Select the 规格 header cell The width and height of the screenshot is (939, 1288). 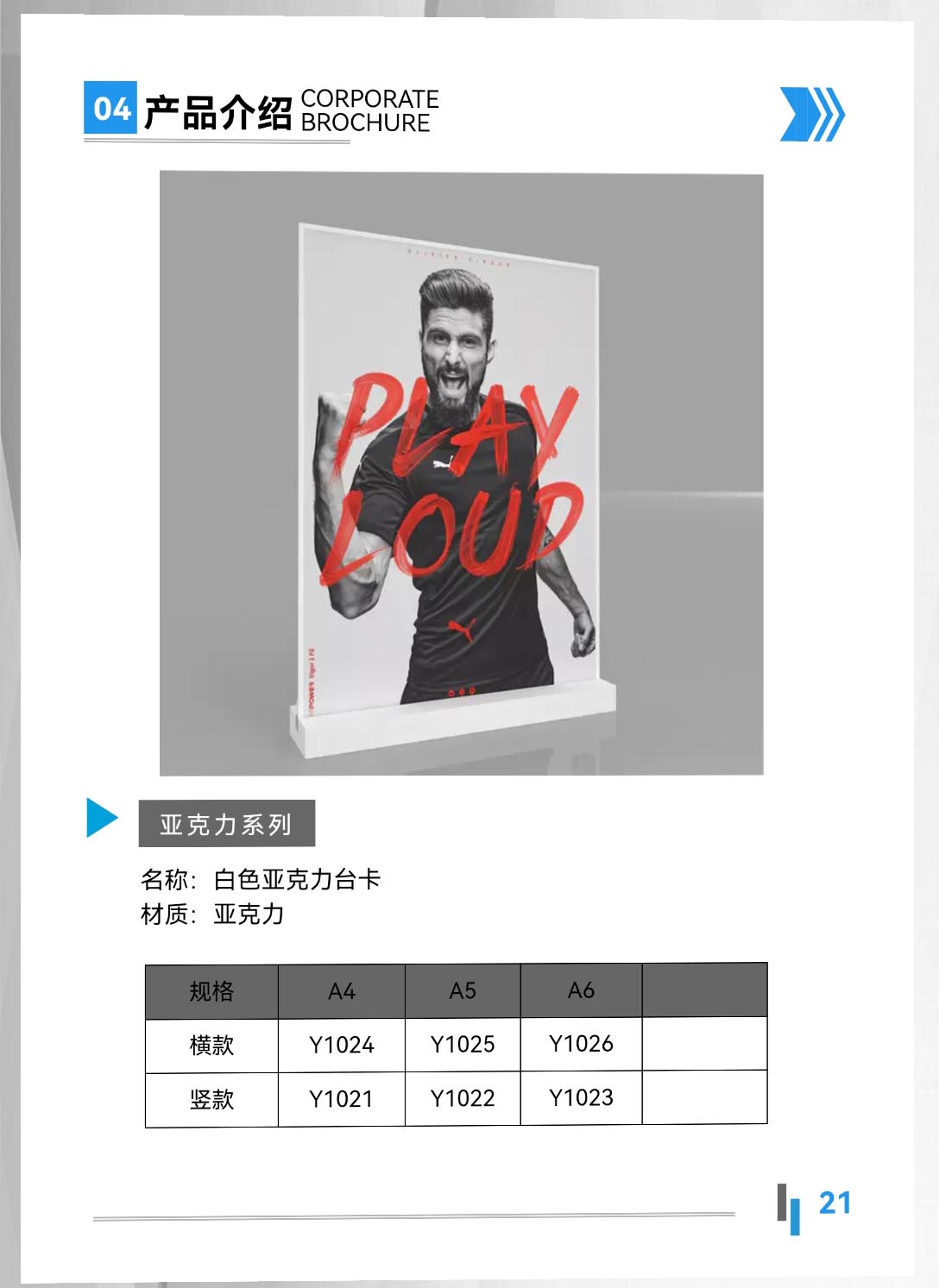211,991
